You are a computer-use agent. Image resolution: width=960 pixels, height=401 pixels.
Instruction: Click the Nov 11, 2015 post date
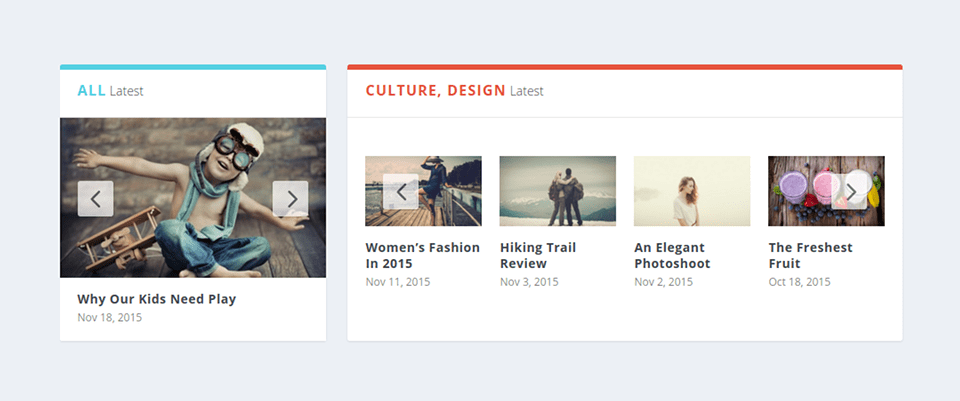(x=398, y=282)
